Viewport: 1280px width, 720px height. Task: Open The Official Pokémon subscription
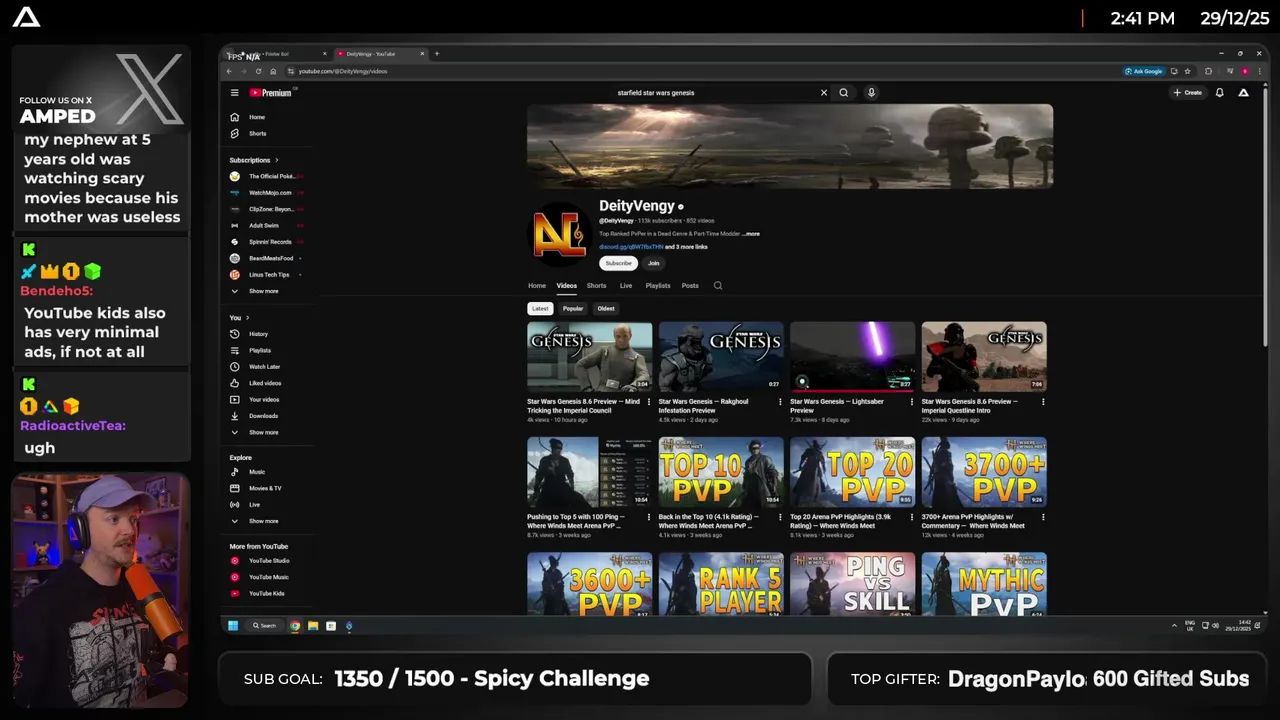[266, 176]
